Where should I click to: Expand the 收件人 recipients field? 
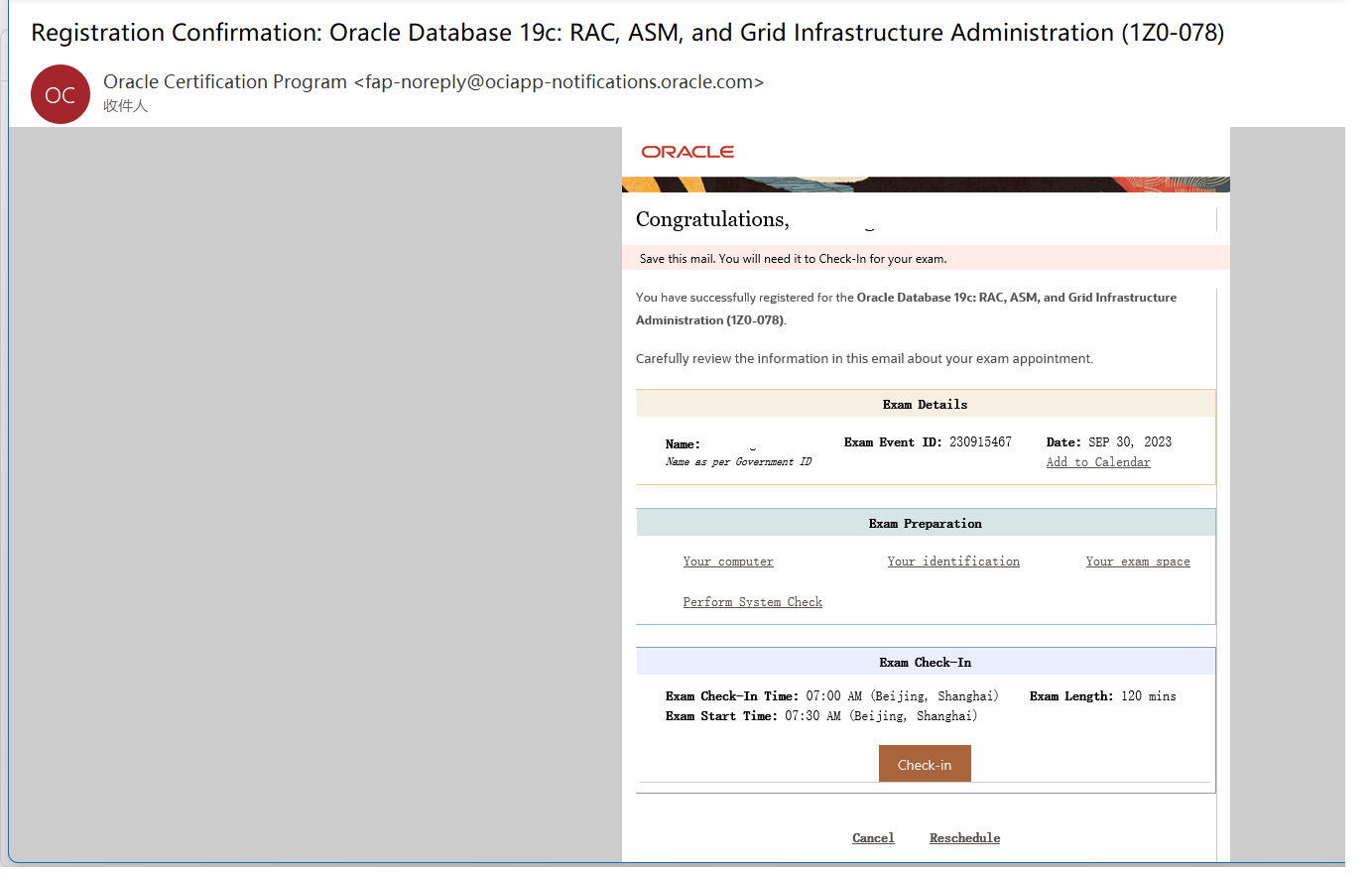tap(127, 104)
